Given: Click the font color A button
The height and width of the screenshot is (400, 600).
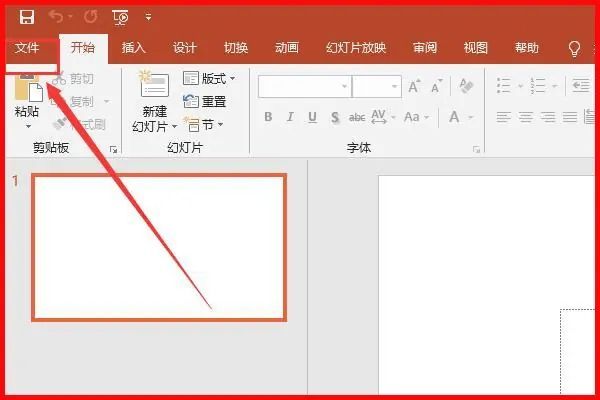Looking at the screenshot, I should click(x=454, y=117).
